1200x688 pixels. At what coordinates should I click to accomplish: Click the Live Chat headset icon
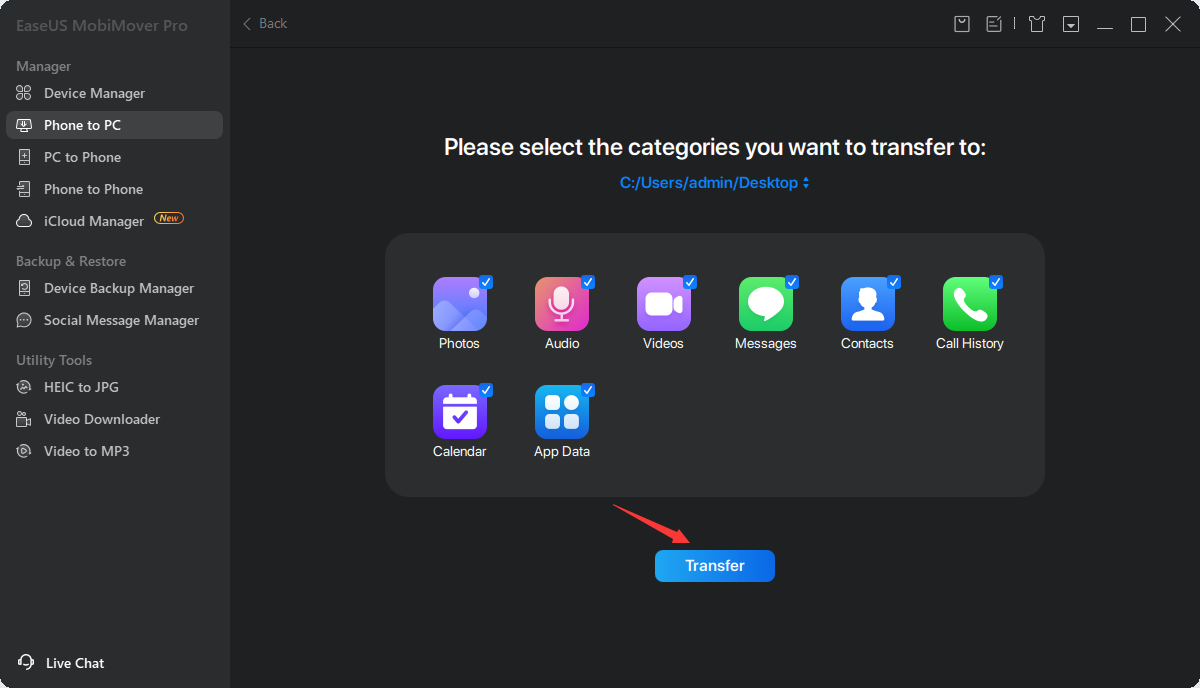25,662
